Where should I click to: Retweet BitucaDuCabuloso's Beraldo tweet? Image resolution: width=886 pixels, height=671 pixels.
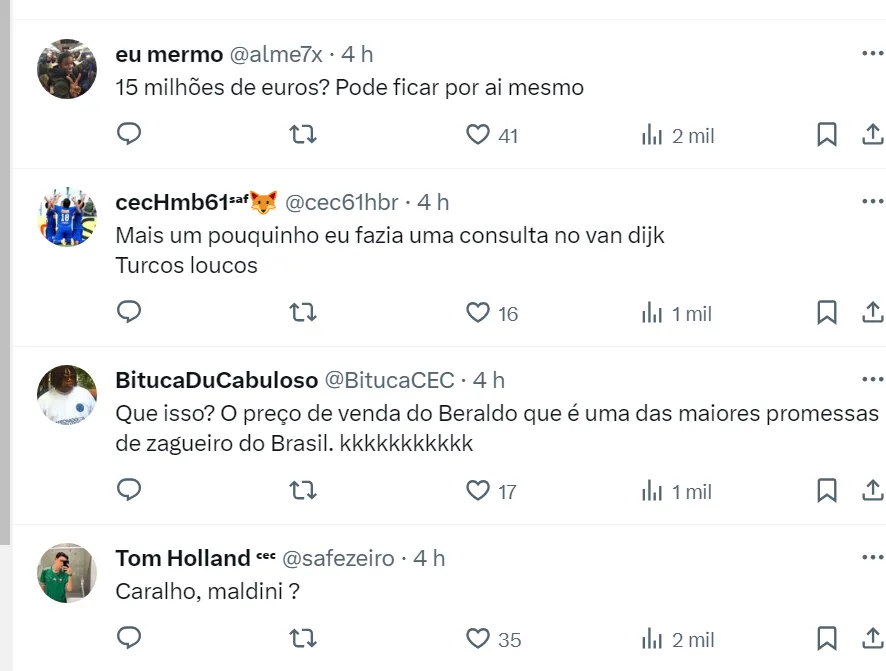click(302, 490)
